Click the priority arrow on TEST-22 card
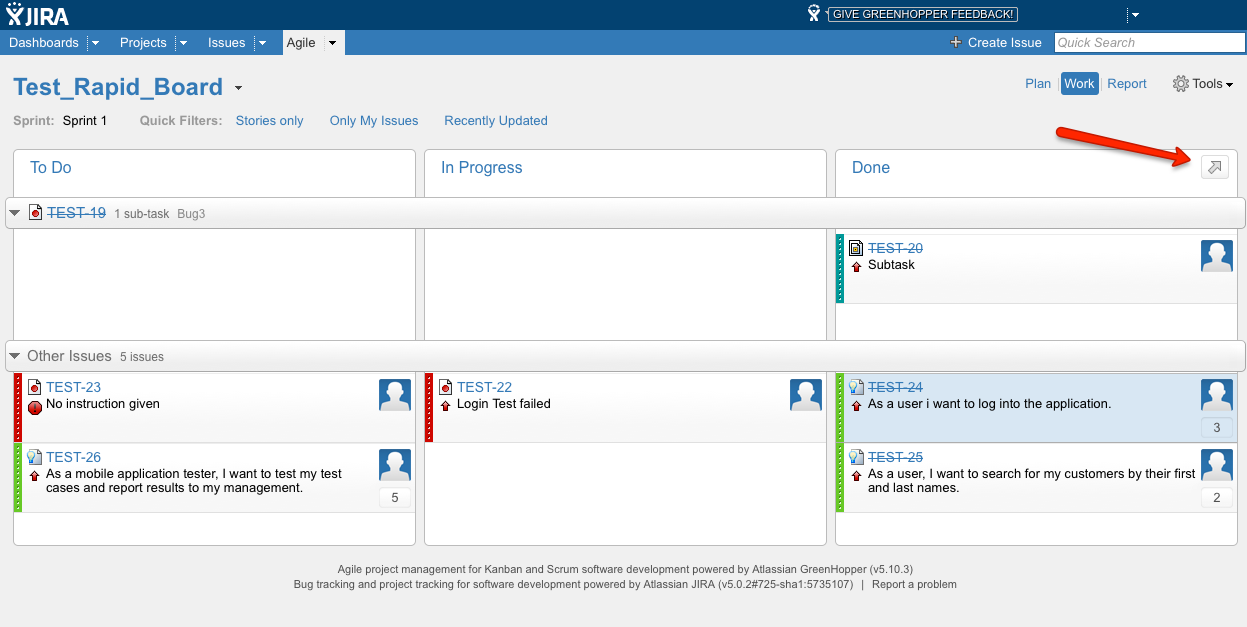Image resolution: width=1247 pixels, height=627 pixels. pos(446,405)
